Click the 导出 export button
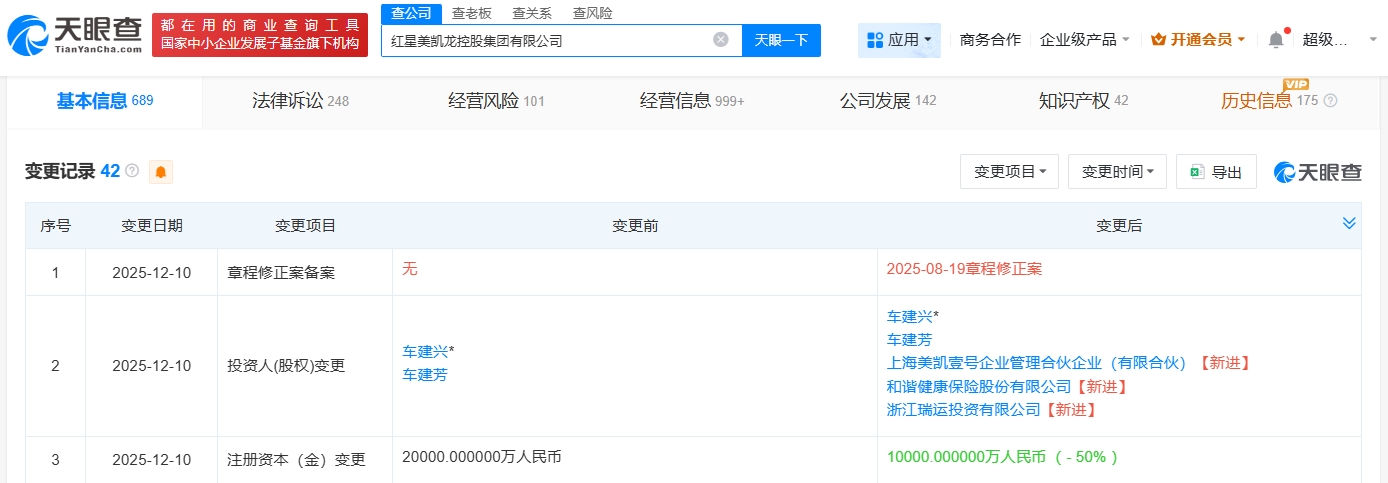Screen dimensions: 1388x483 pyautogui.click(x=1215, y=172)
